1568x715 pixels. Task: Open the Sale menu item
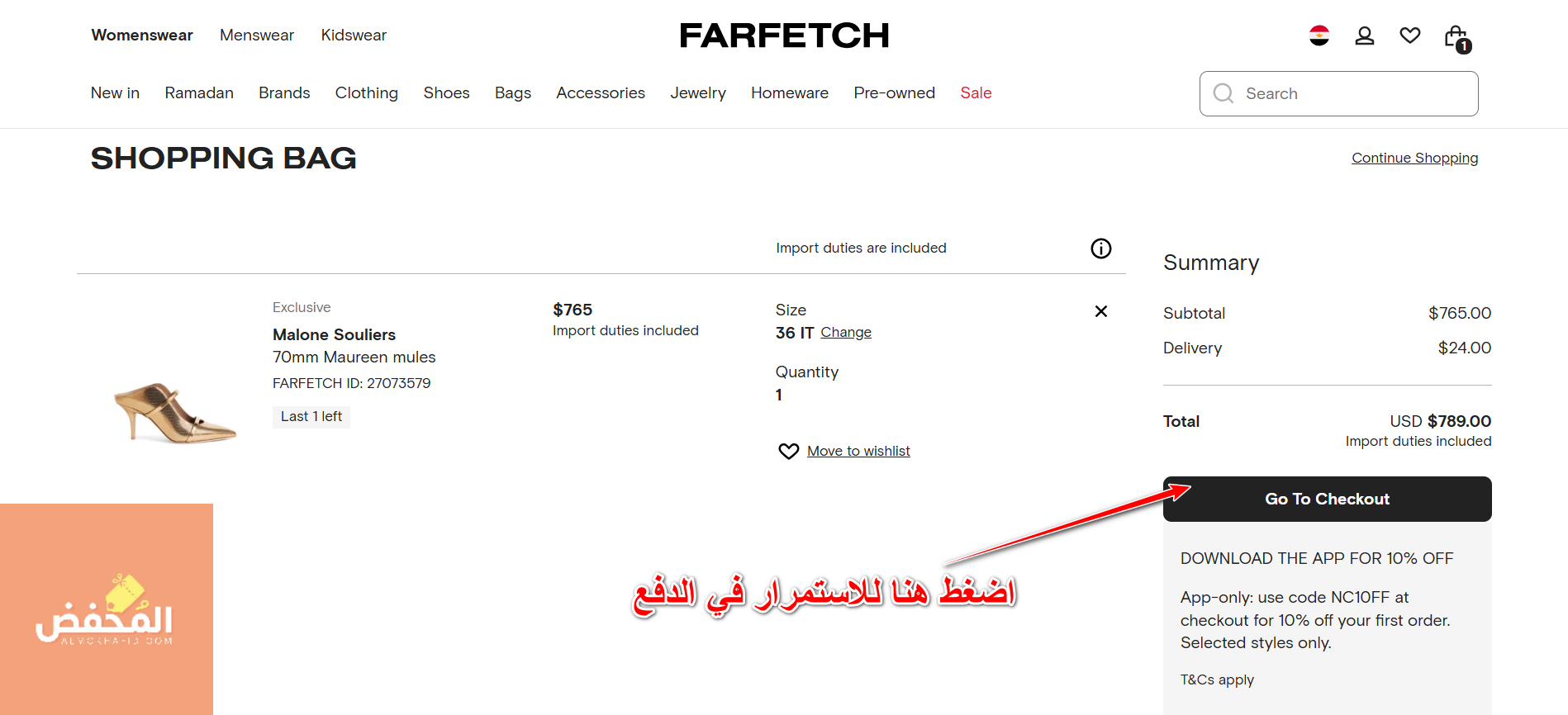[975, 93]
